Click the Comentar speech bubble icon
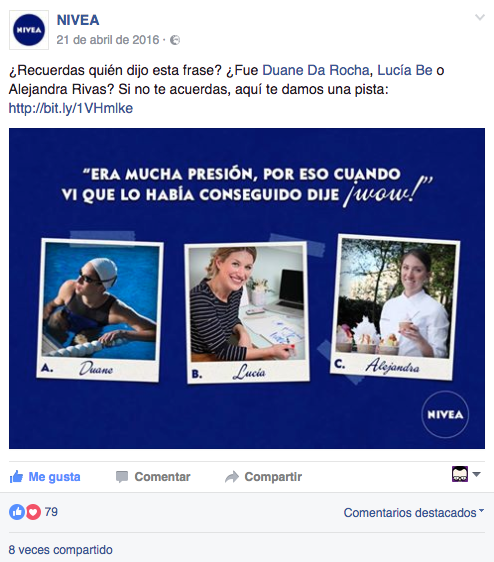The height and width of the screenshot is (562, 494). click(x=122, y=477)
